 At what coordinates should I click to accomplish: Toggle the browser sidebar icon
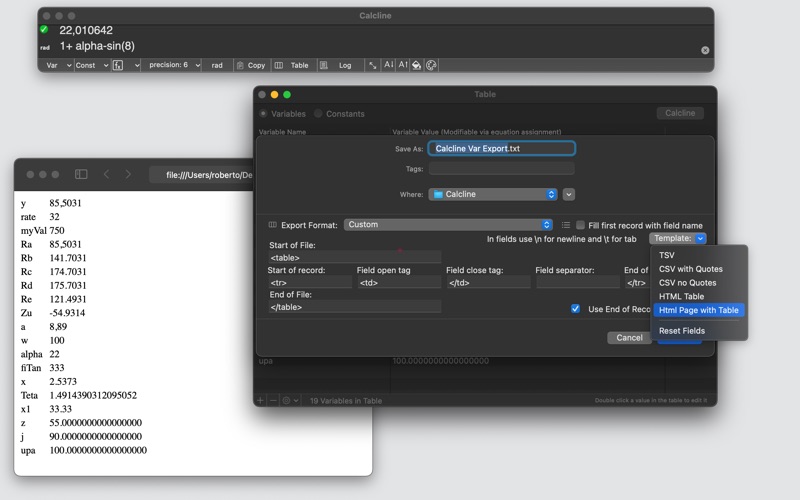coord(81,174)
